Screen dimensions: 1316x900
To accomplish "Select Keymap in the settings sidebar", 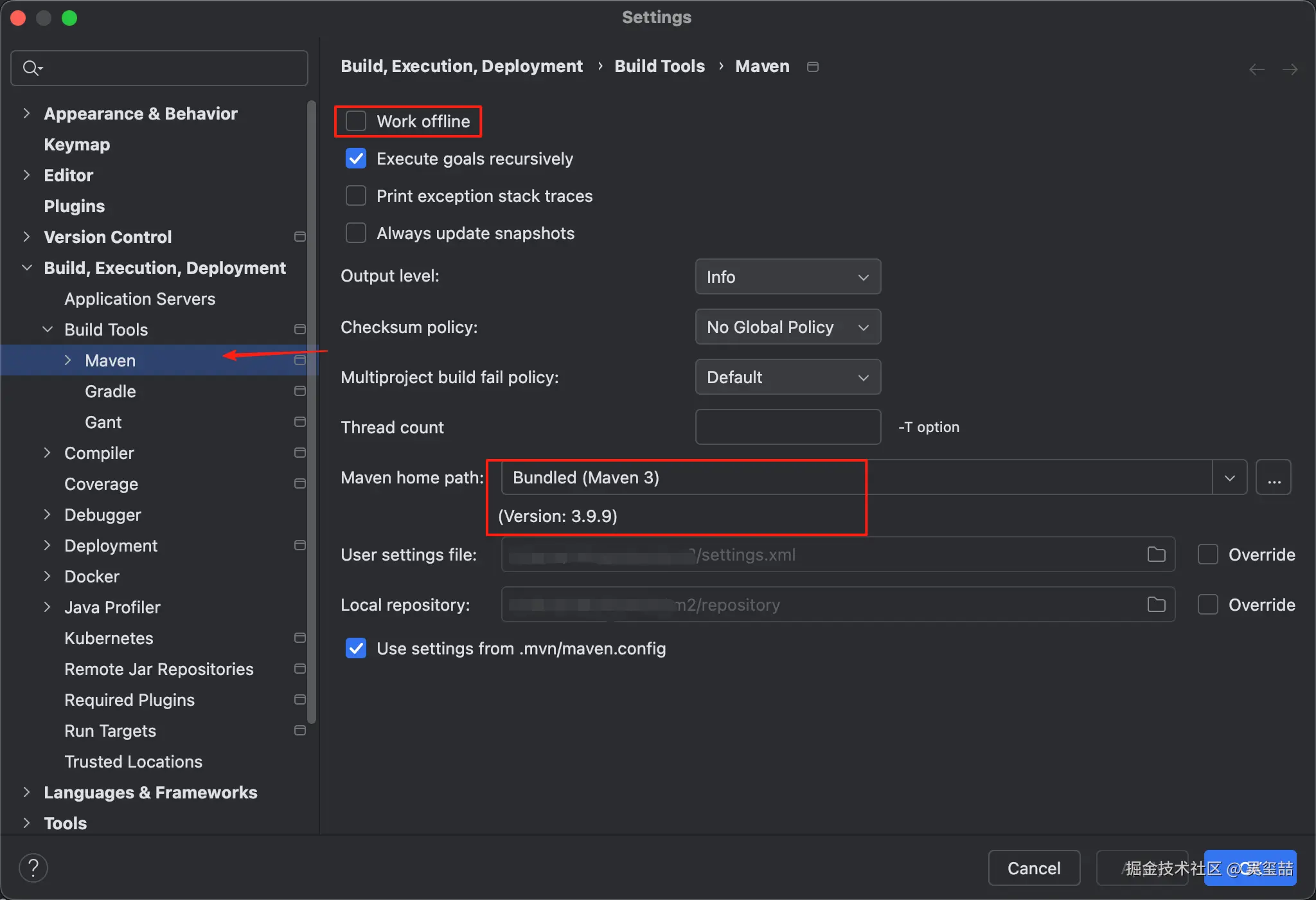I will coord(77,144).
